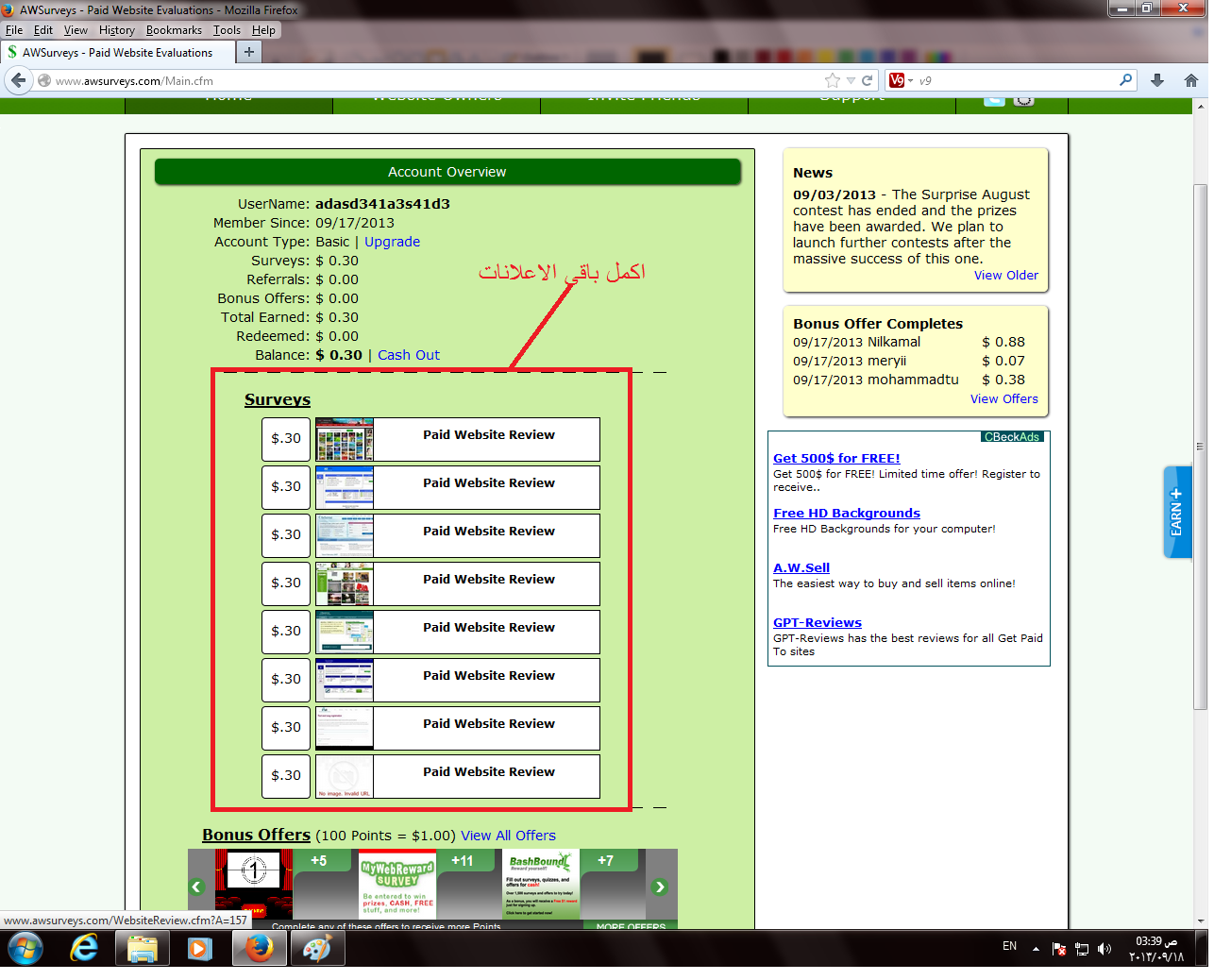The width and height of the screenshot is (1214, 980).
Task: Reload the page using the refresh icon
Action: click(868, 80)
